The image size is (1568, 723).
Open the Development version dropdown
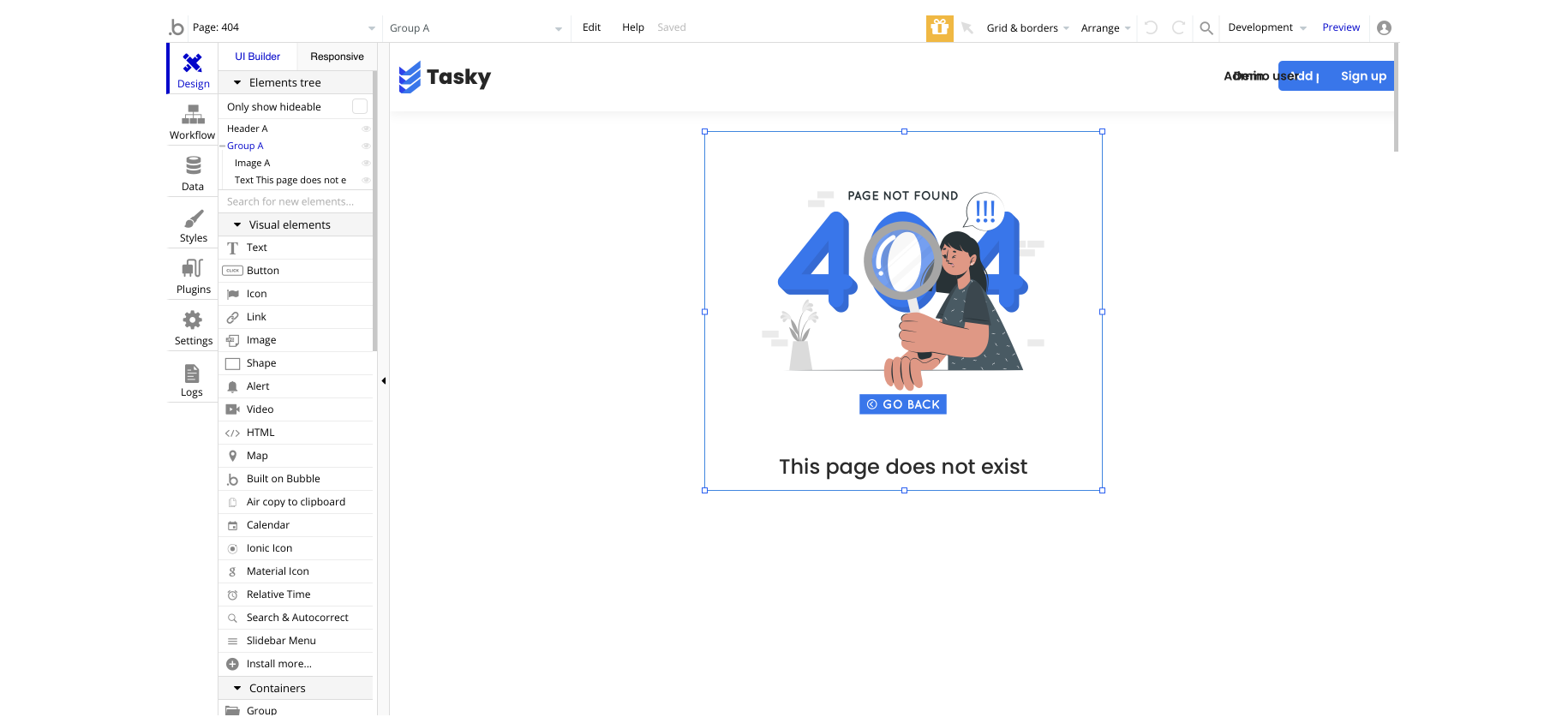pyautogui.click(x=1266, y=27)
